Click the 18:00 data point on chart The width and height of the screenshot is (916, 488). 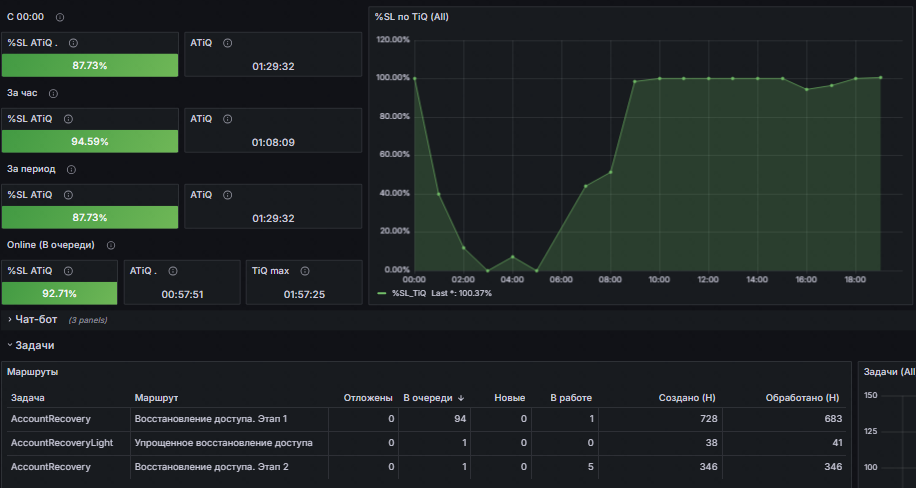point(856,78)
